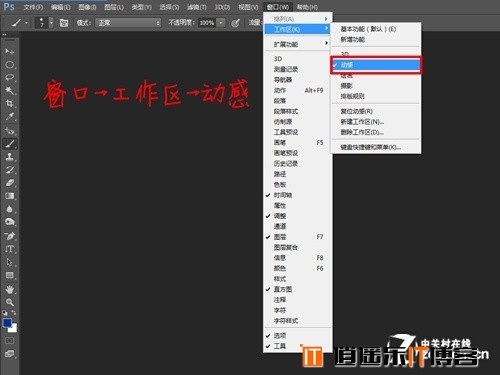Image resolution: width=500 pixels, height=375 pixels.
Task: Open the opacity slider dropdown arrow
Action: [221, 23]
